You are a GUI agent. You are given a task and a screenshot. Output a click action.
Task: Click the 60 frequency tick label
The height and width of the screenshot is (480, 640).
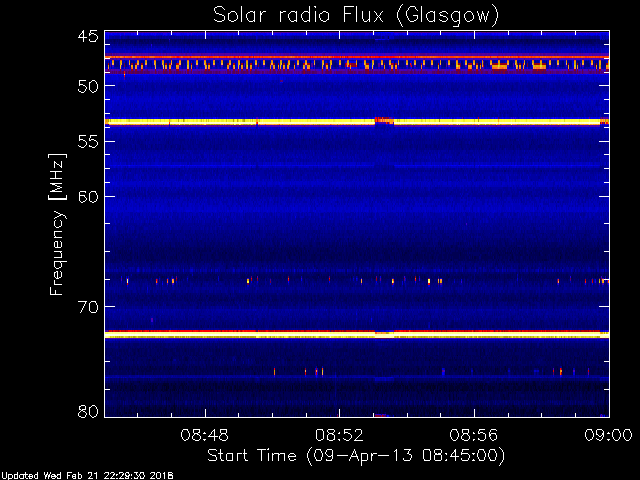(x=88, y=197)
